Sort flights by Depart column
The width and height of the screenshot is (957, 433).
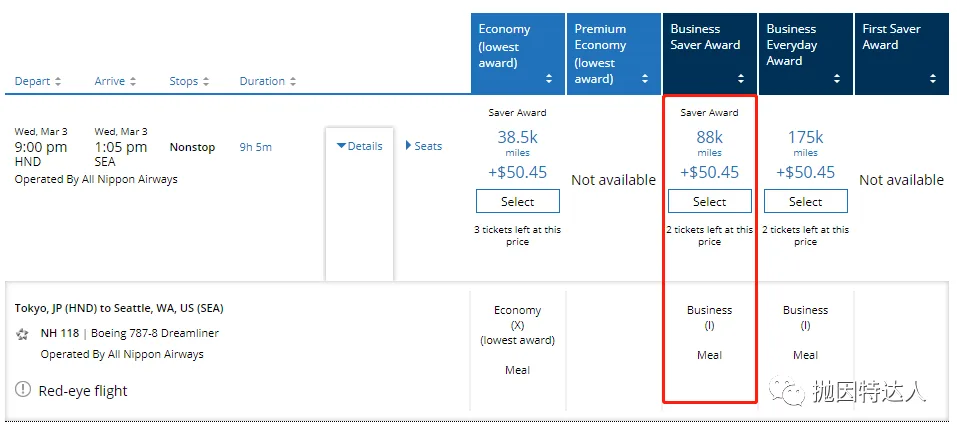coord(38,81)
